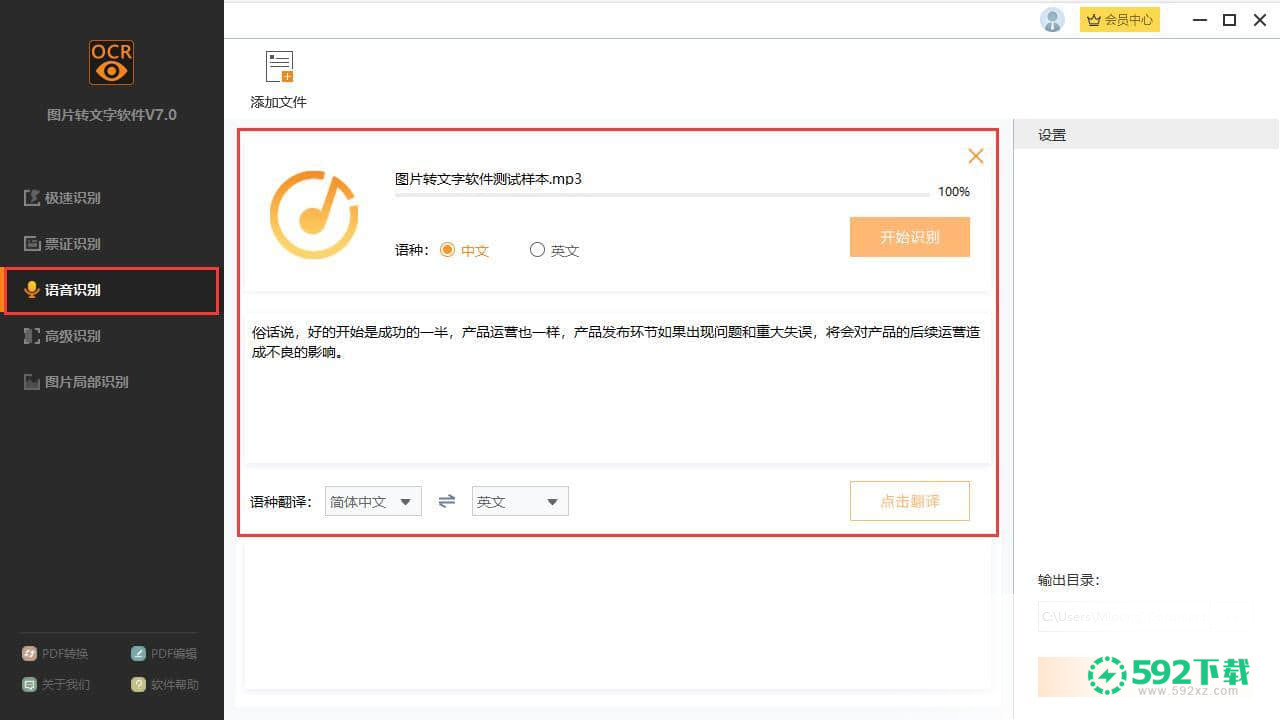Click the 图片转文字软件V7.0 title text
The image size is (1280, 720).
pyautogui.click(x=112, y=115)
